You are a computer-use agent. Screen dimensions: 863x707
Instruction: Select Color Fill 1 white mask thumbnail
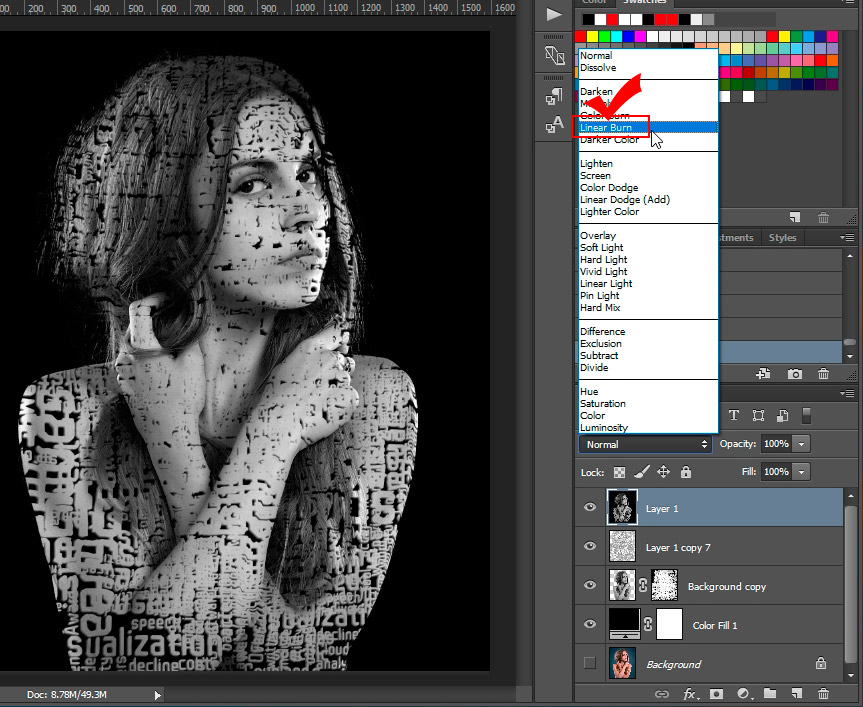point(670,624)
